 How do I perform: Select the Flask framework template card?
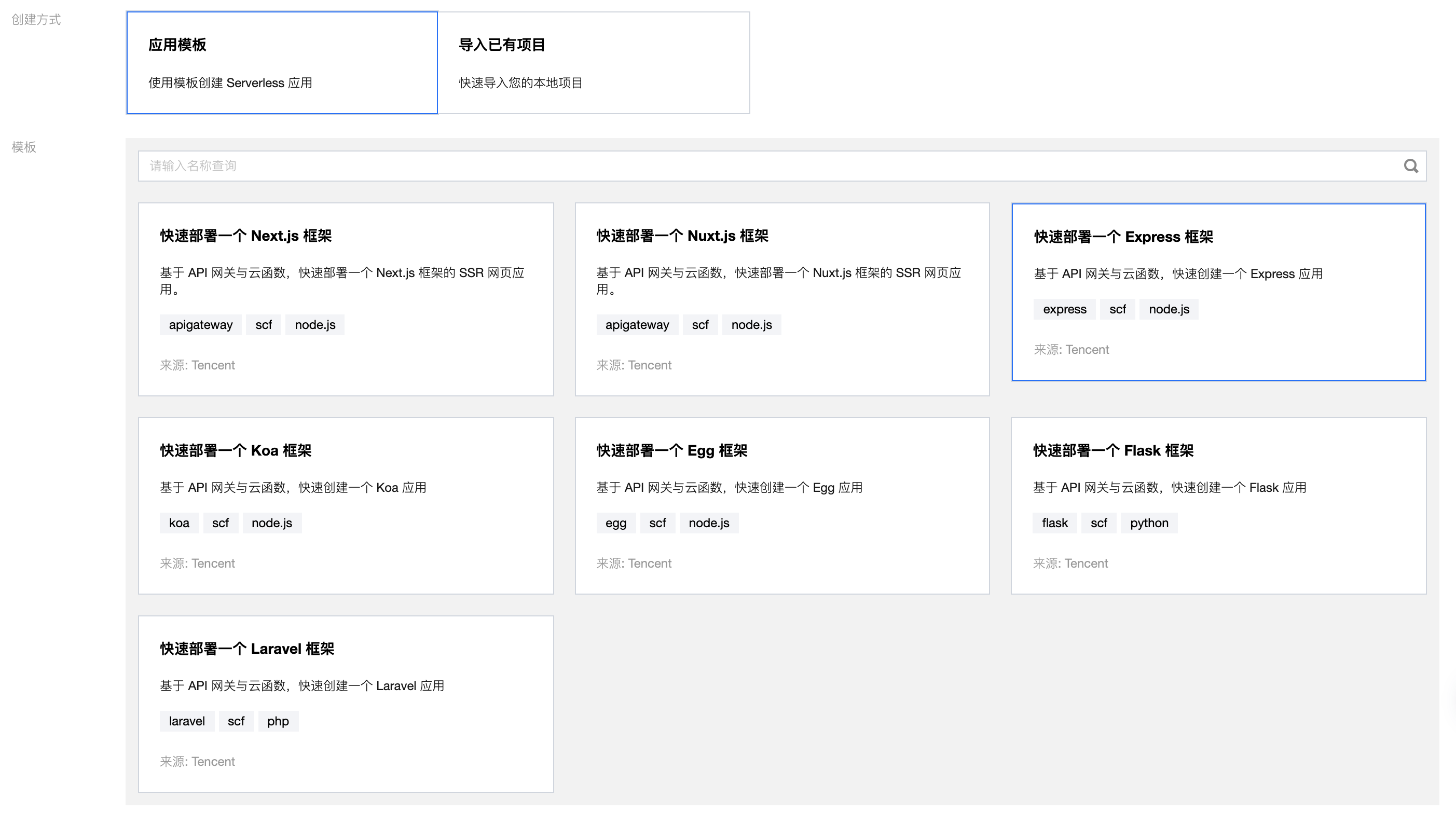[x=1218, y=505]
